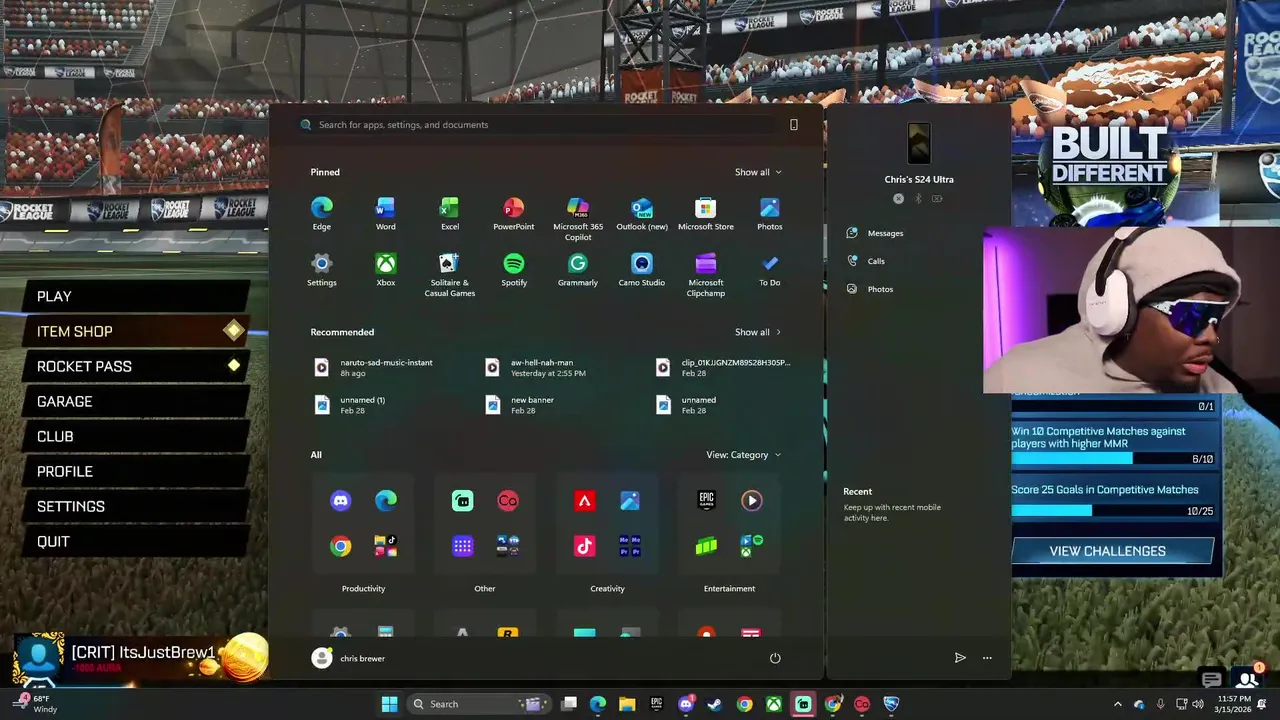Open Rocket League friends list icon
Image resolution: width=1280 pixels, height=720 pixels.
pyautogui.click(x=1247, y=679)
